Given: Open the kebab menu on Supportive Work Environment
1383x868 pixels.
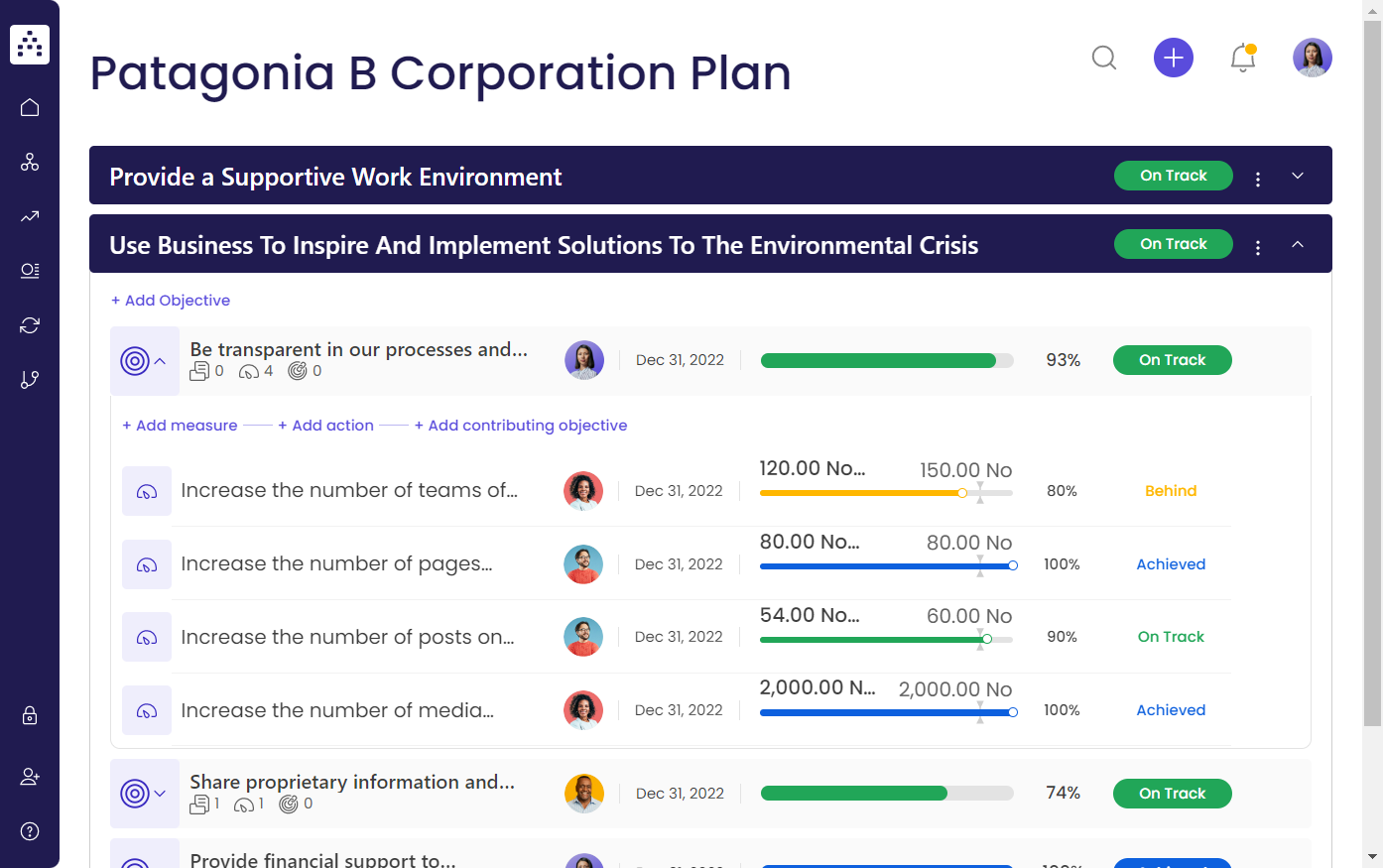Looking at the screenshot, I should point(1258,179).
